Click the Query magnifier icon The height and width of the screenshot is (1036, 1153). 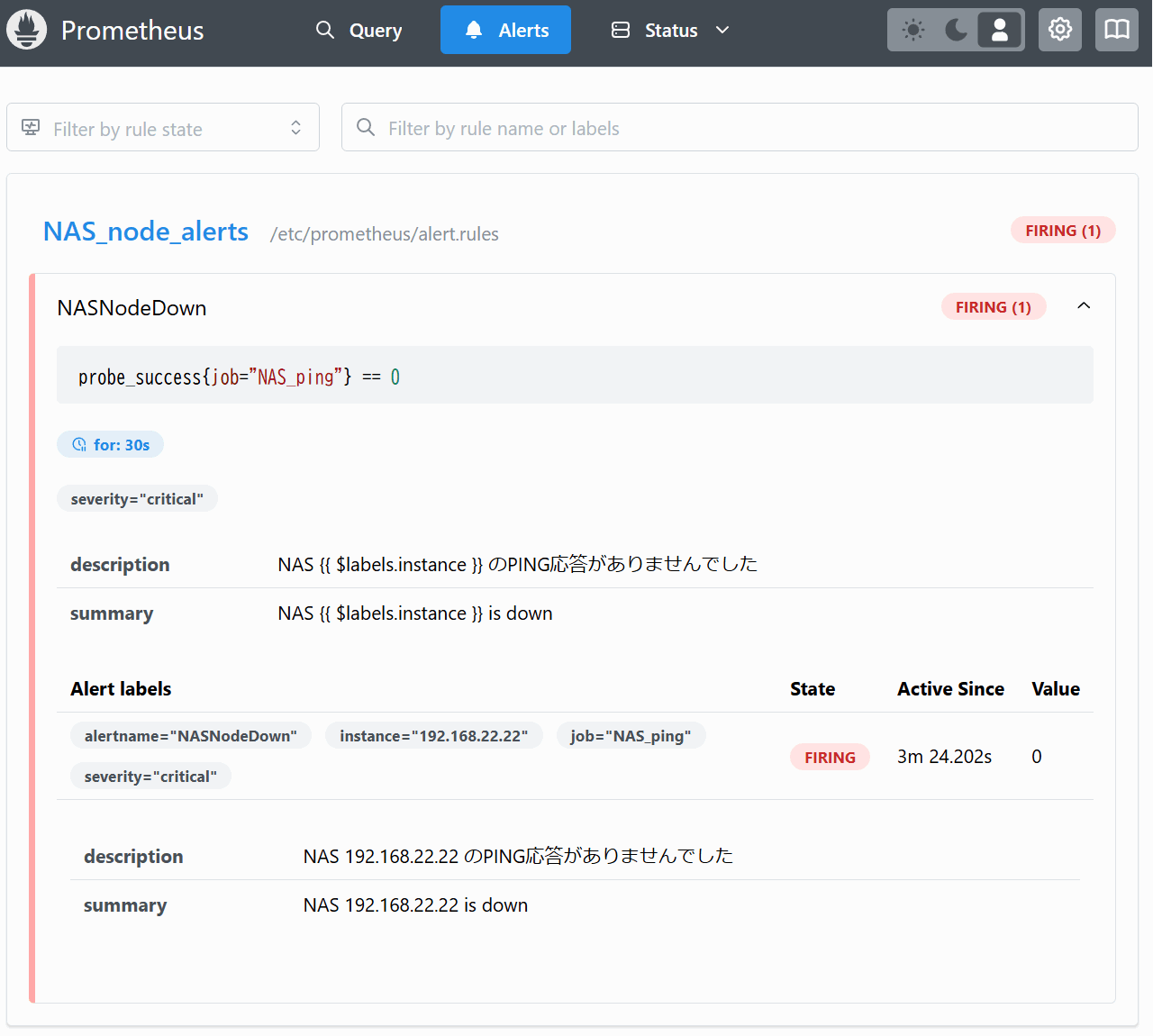325,30
